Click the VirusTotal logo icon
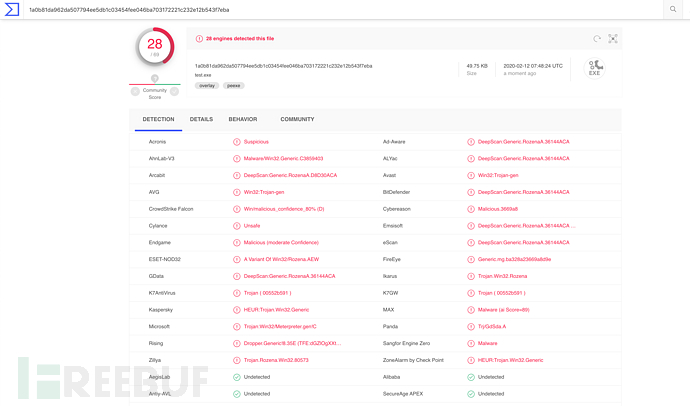 pyautogui.click(x=11, y=9)
